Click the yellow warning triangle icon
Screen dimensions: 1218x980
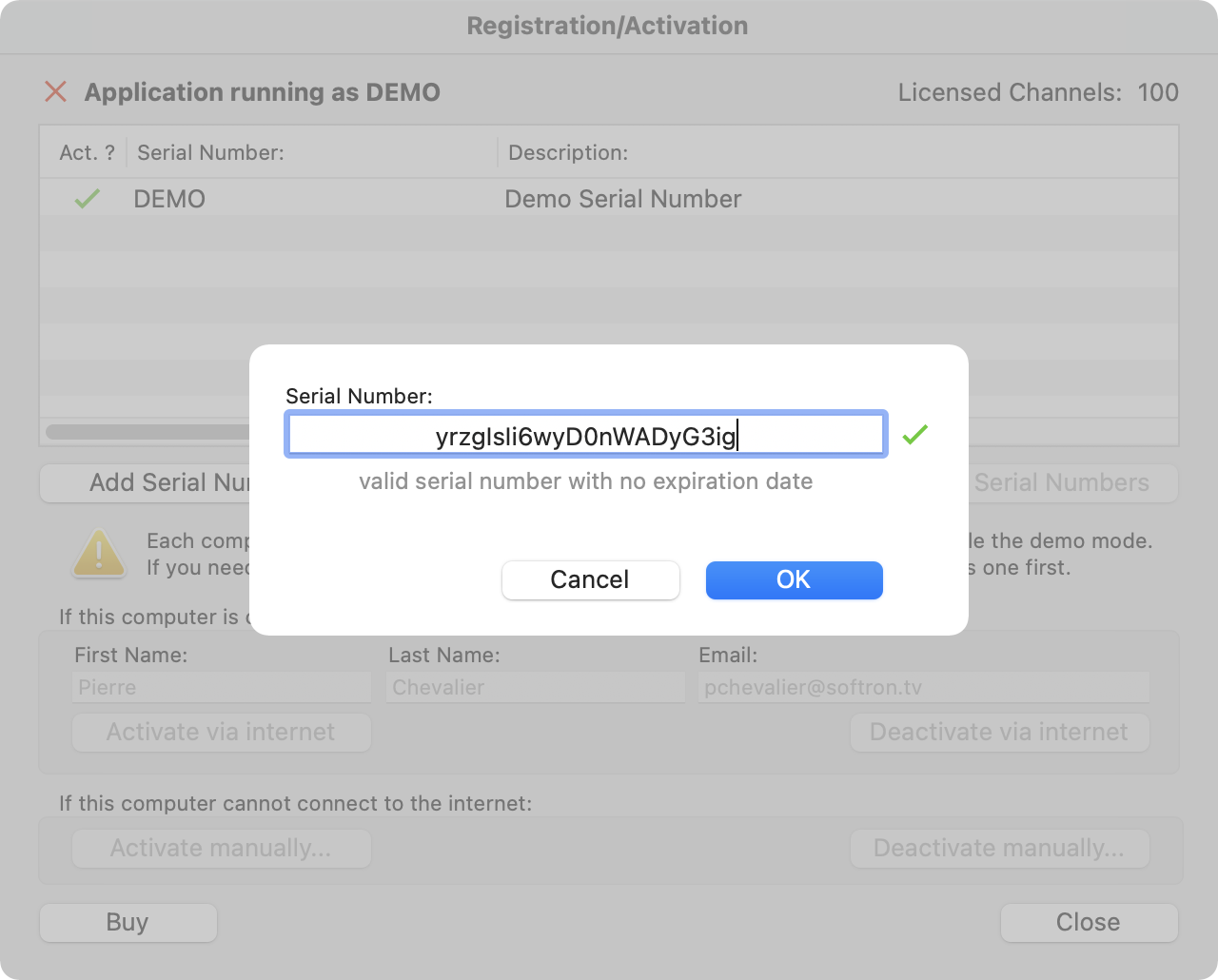coord(99,553)
